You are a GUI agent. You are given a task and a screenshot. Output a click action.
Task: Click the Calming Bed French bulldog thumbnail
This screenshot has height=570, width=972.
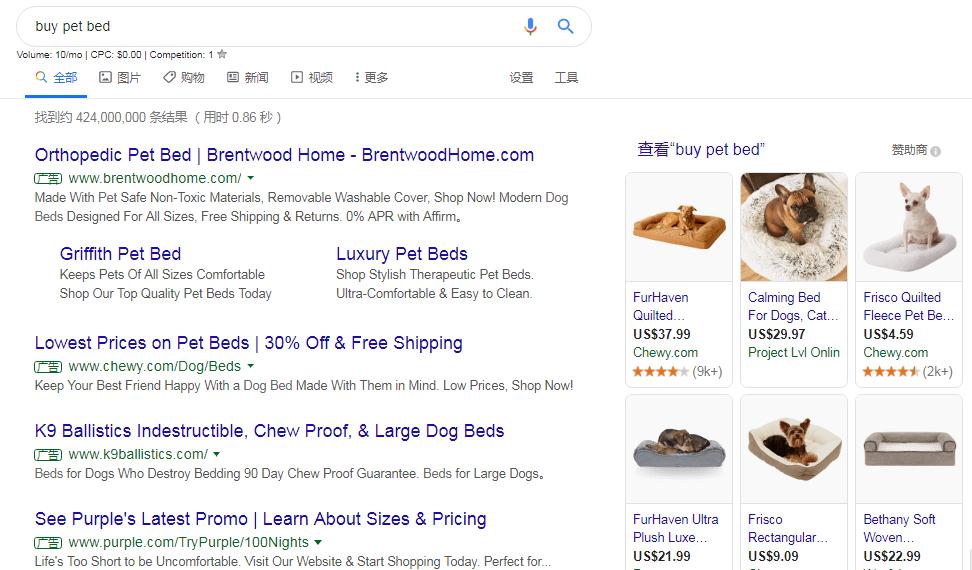(x=794, y=227)
